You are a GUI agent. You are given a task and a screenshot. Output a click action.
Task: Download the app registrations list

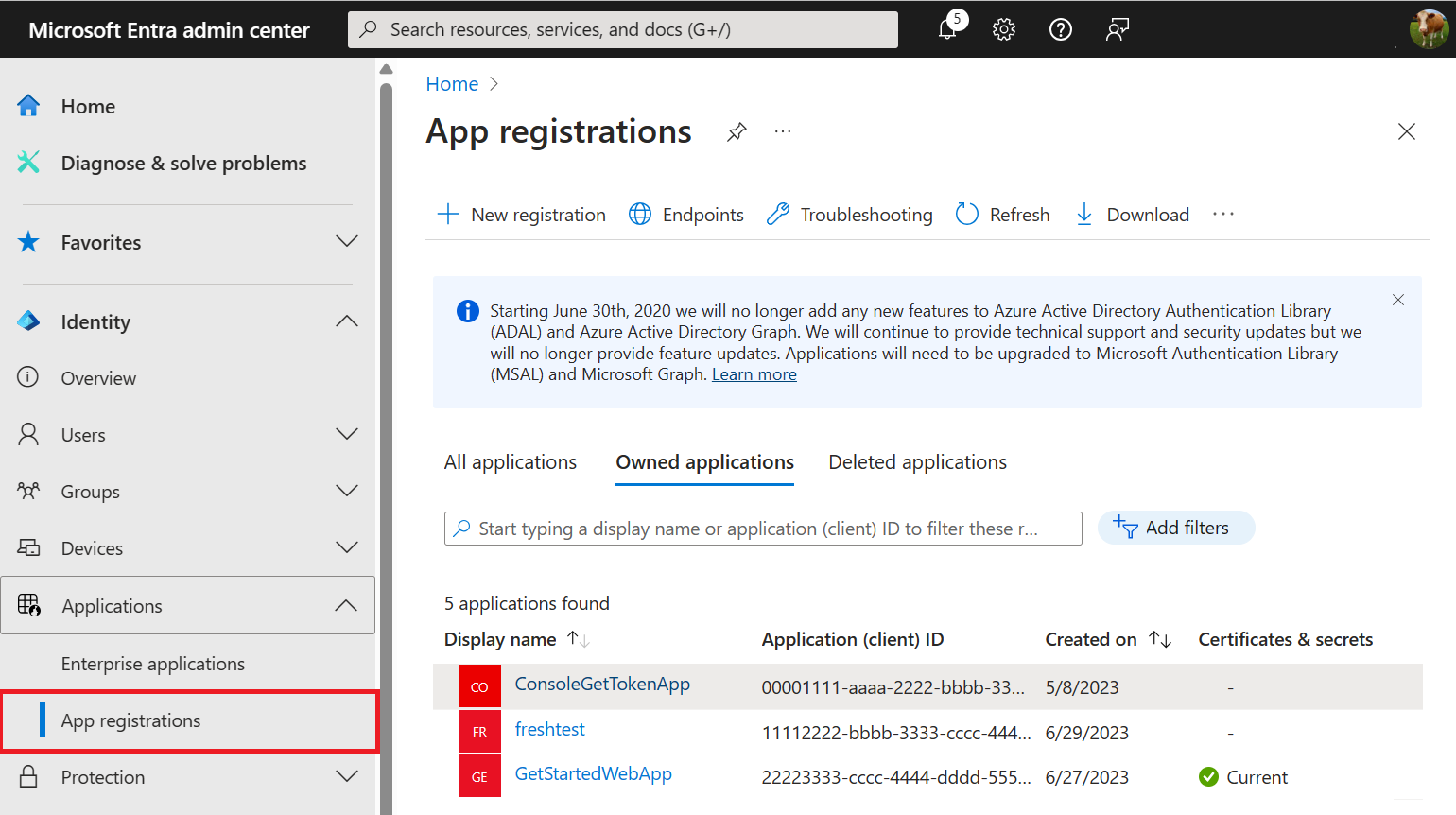(x=1133, y=215)
